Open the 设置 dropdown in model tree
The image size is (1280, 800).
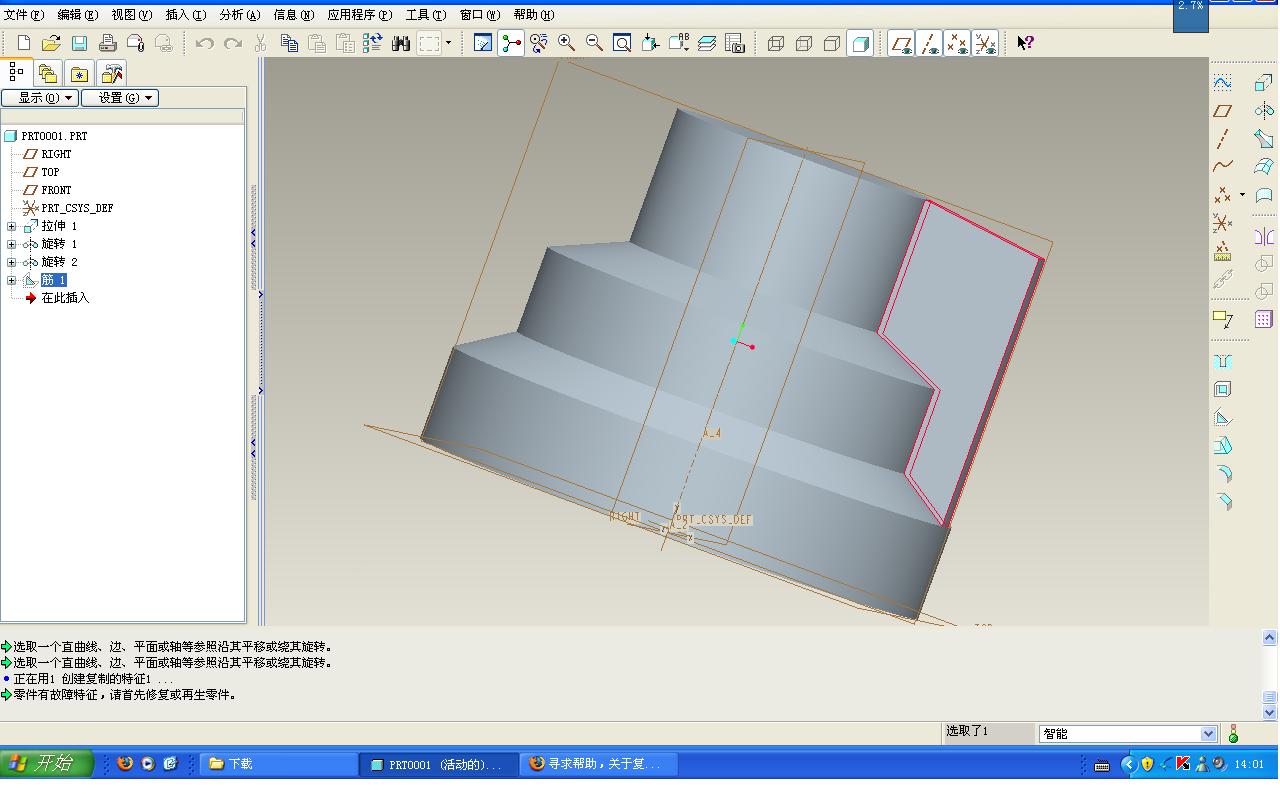(120, 98)
